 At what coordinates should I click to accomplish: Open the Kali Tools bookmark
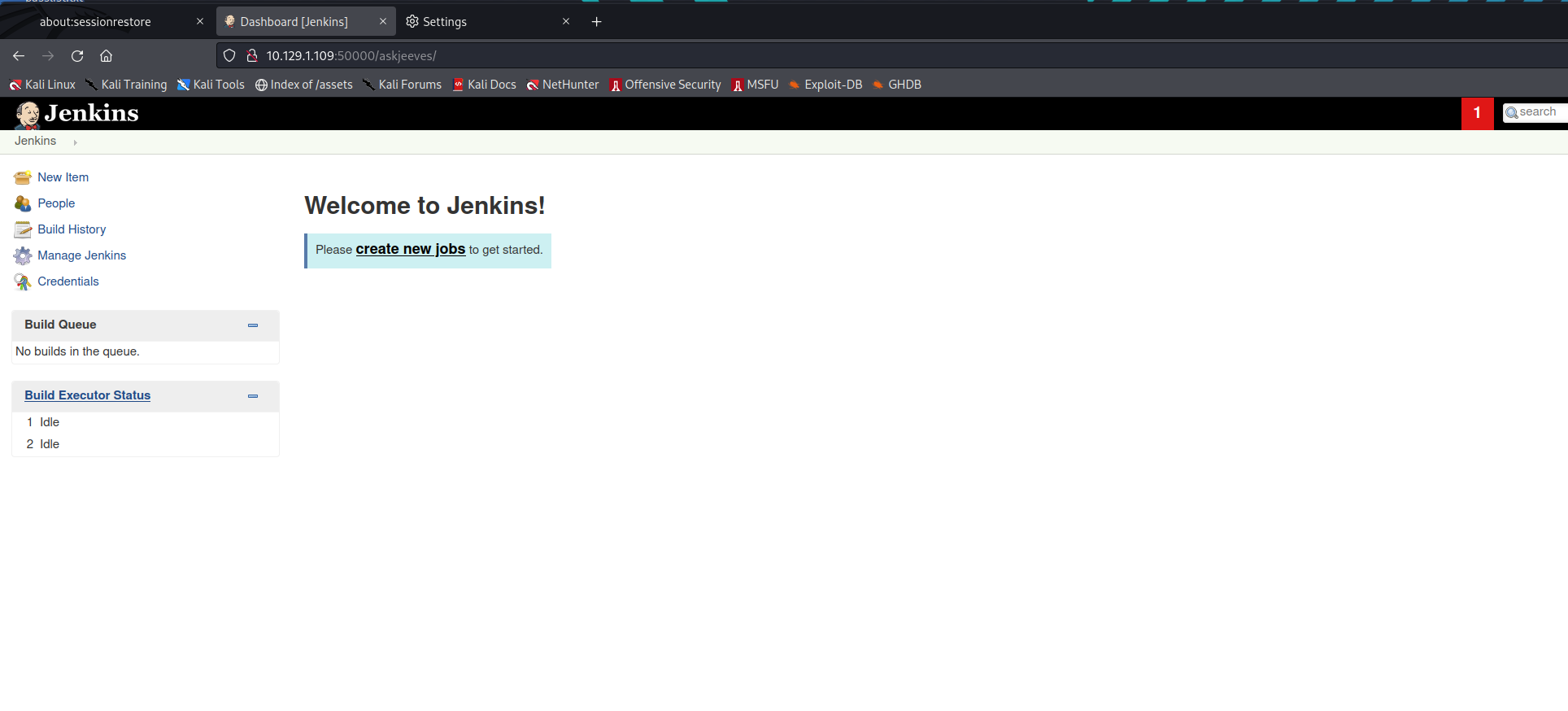211,85
